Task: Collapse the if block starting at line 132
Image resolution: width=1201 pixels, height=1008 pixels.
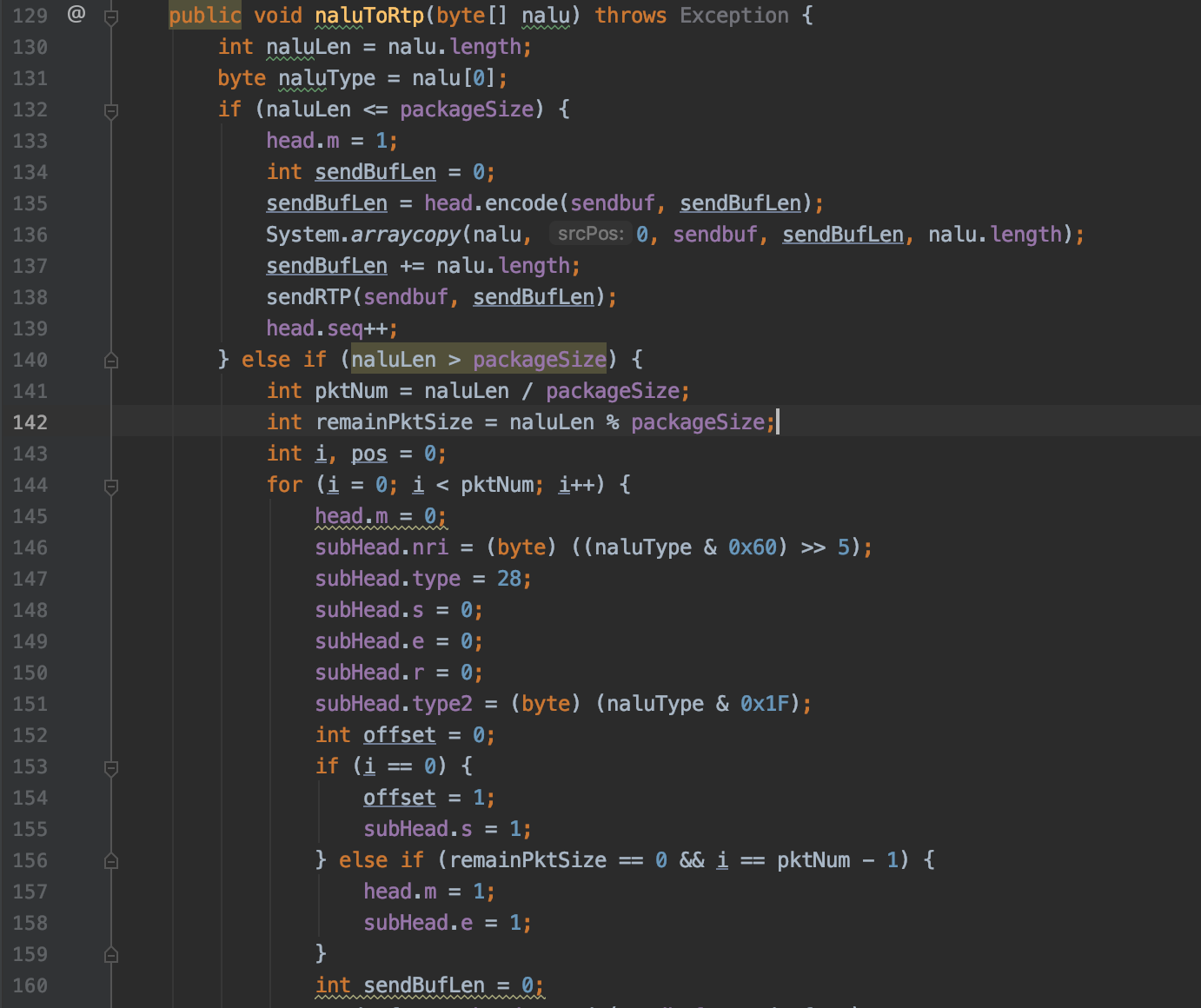Action: [x=110, y=109]
